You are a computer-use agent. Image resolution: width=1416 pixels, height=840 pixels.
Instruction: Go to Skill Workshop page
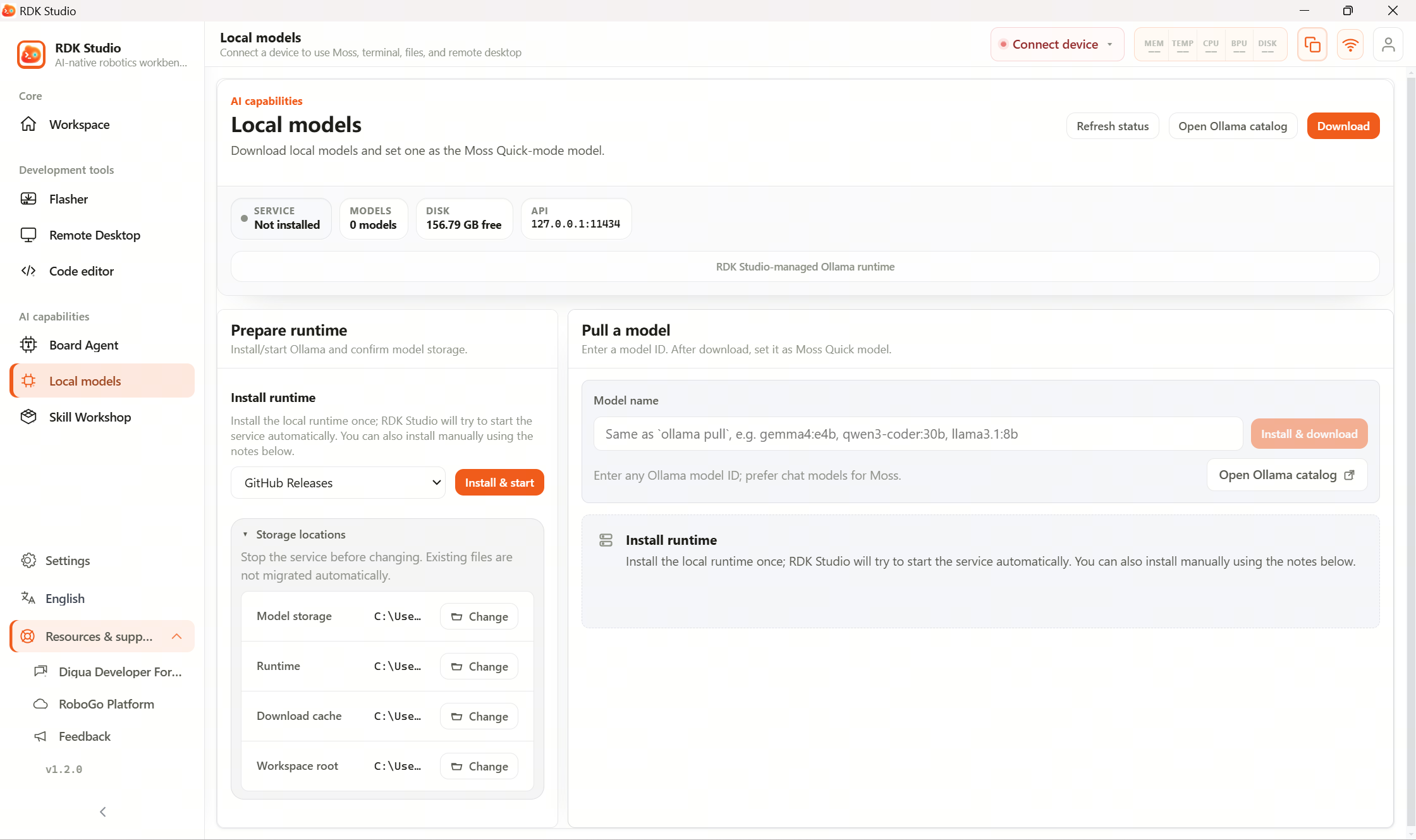[x=102, y=417]
